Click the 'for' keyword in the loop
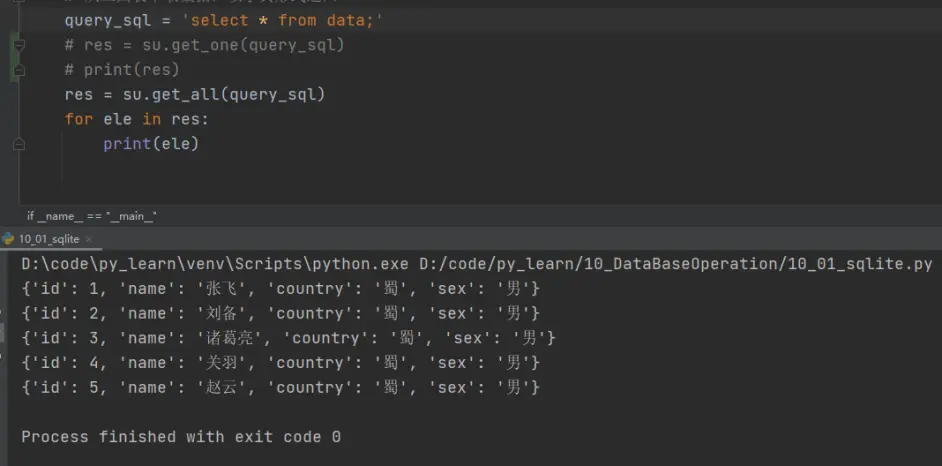942x466 pixels. (78, 119)
